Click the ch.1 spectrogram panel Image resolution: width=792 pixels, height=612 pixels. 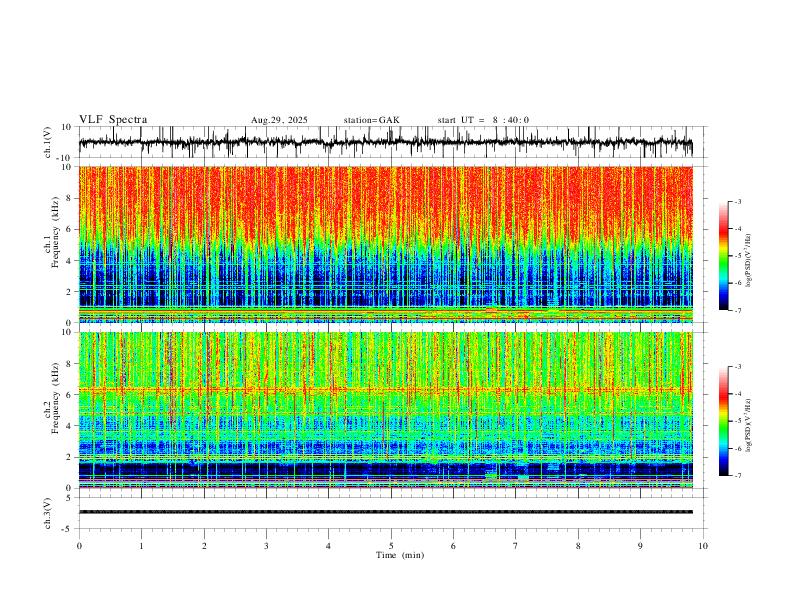pos(385,244)
